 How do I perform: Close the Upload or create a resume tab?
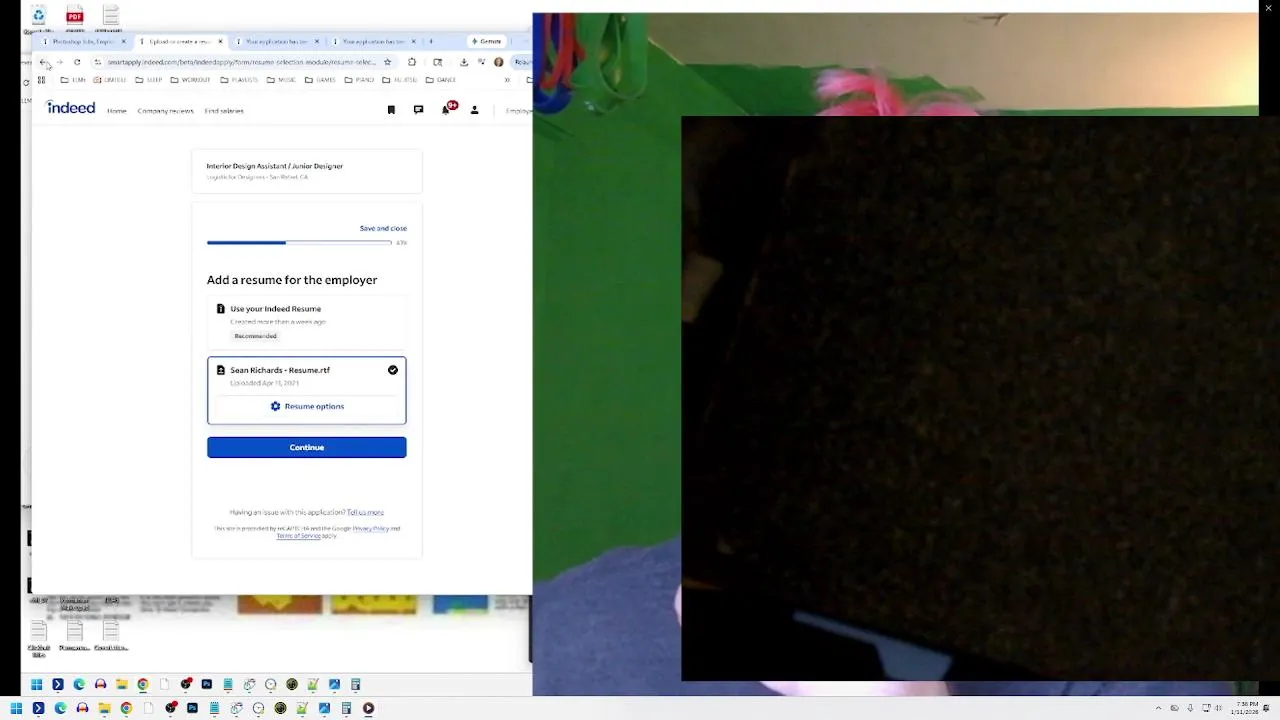221,42
